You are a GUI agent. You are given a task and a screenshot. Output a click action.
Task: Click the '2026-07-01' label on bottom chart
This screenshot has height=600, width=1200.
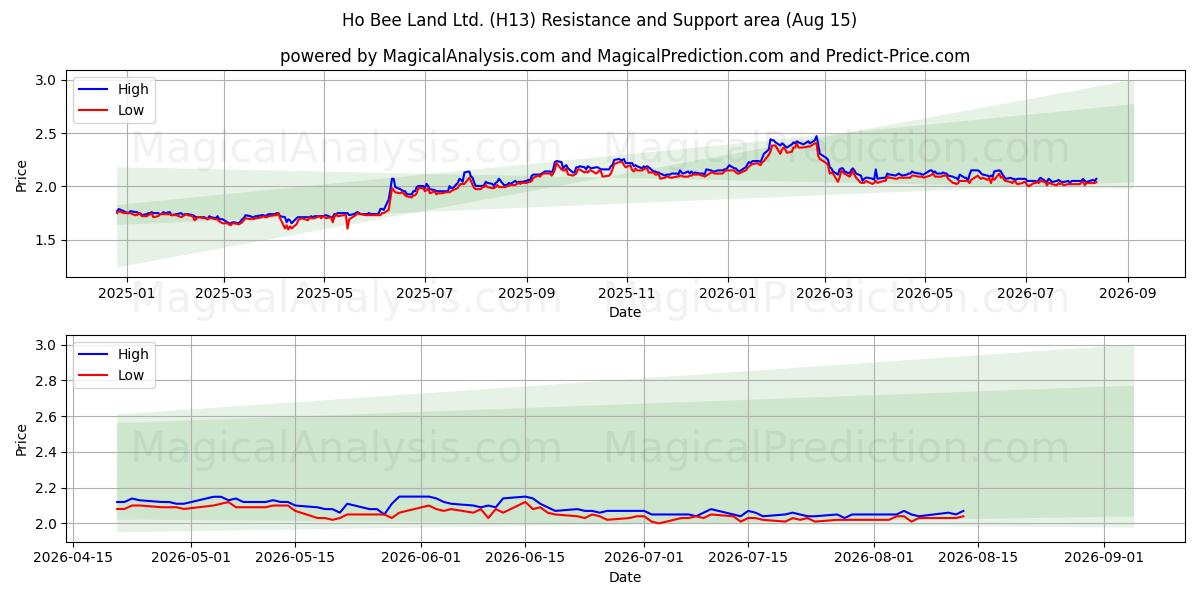click(x=643, y=558)
